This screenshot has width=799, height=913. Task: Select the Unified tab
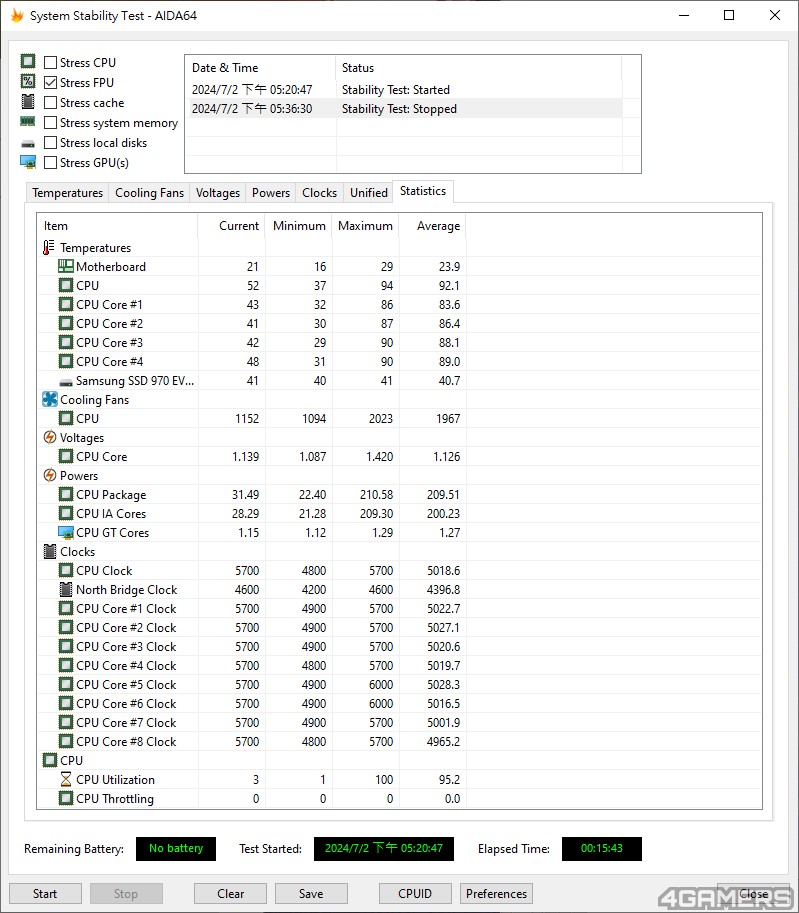[x=369, y=193]
